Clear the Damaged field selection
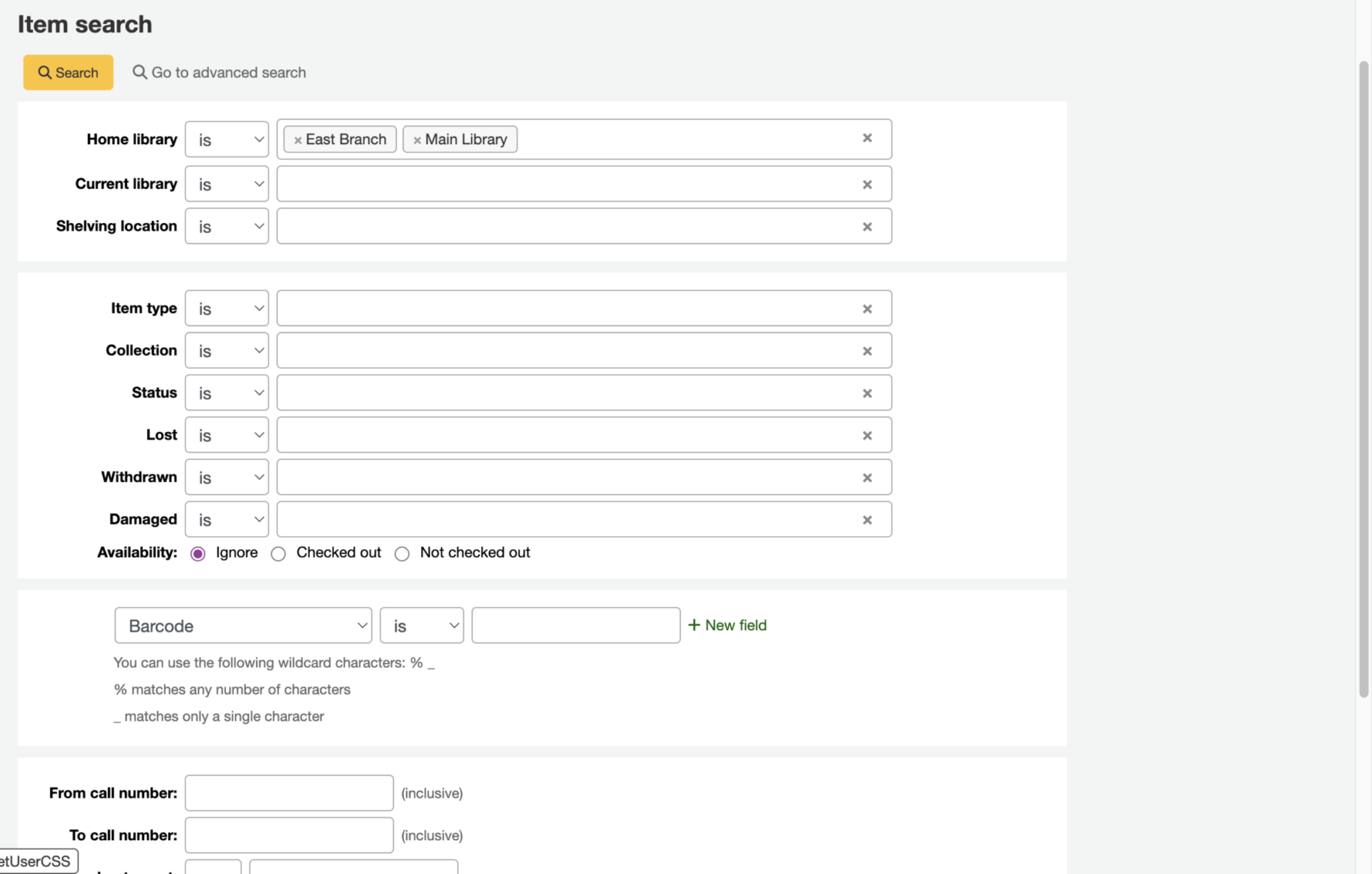The image size is (1372, 874). tap(867, 520)
